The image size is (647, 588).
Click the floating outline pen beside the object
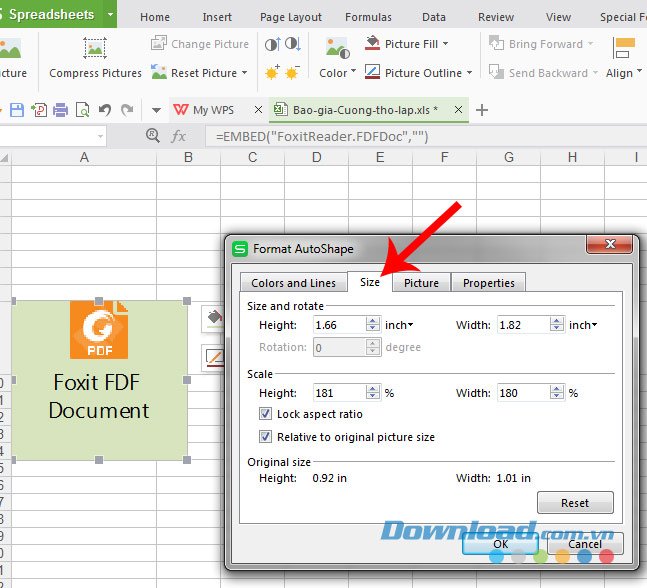(x=213, y=358)
